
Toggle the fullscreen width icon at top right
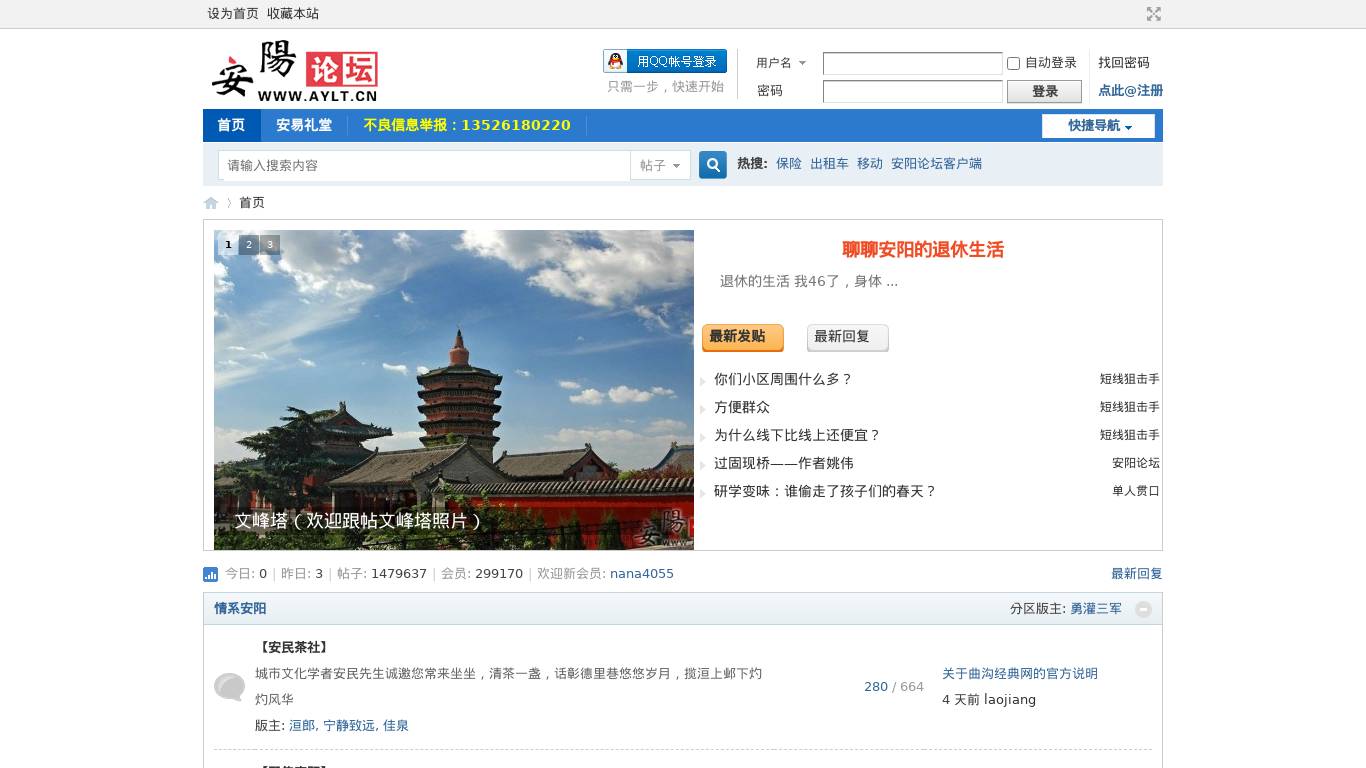pyautogui.click(x=1153, y=14)
